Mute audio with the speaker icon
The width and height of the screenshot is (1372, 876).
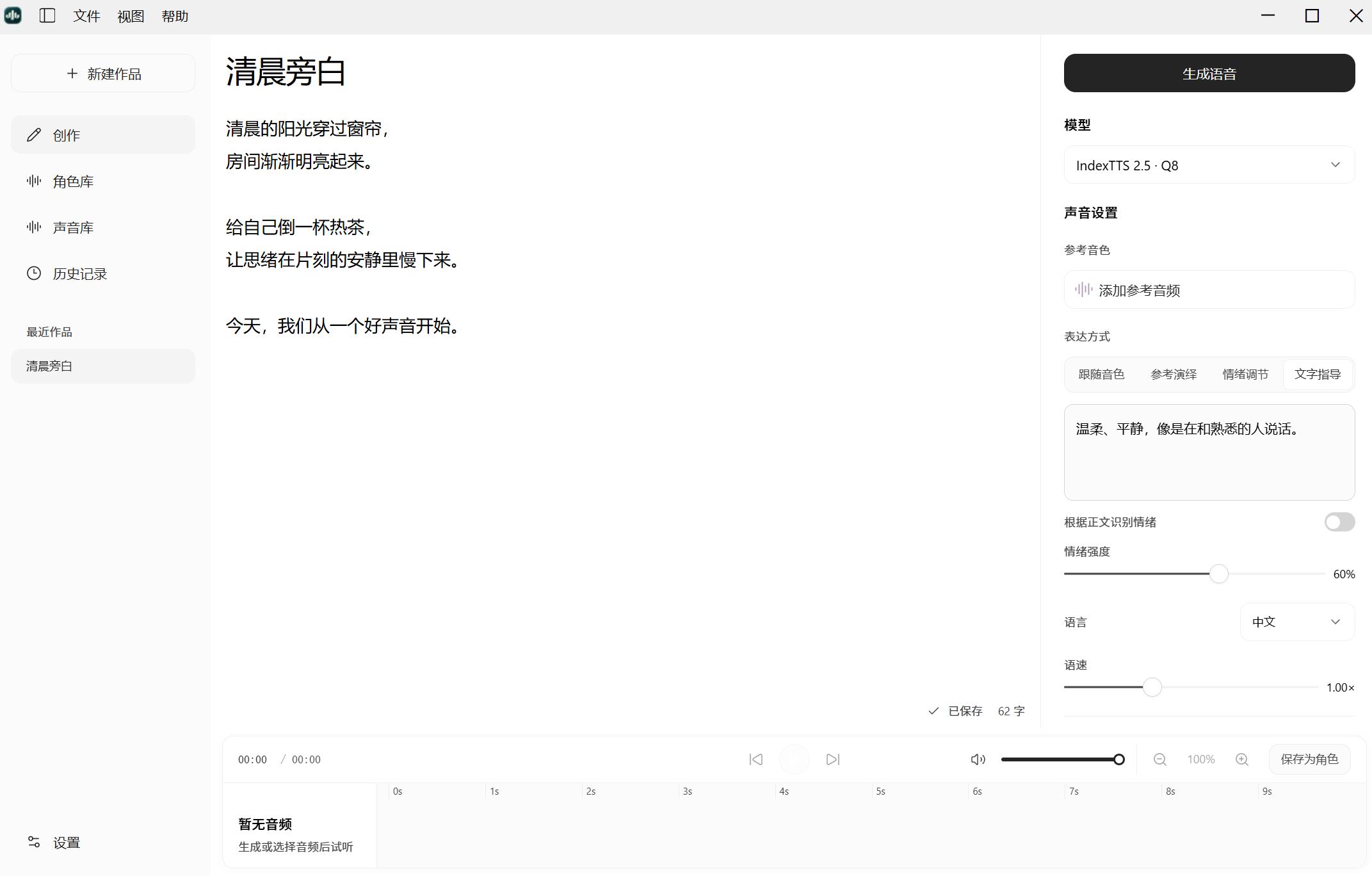tap(978, 759)
